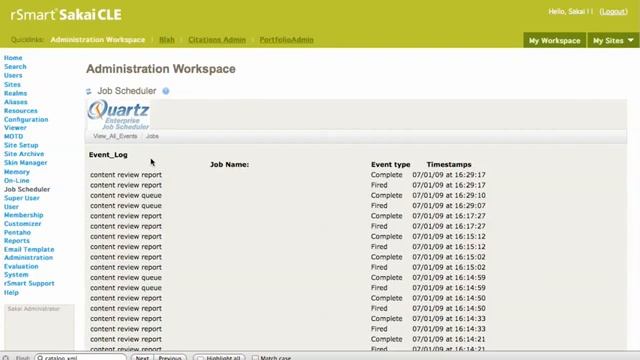Open the Blah quicklink

(167, 40)
